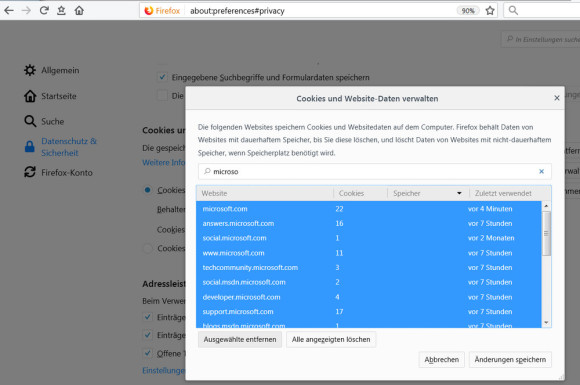Select the social.msdn.microsoft.com row
580x385 pixels.
click(369, 282)
